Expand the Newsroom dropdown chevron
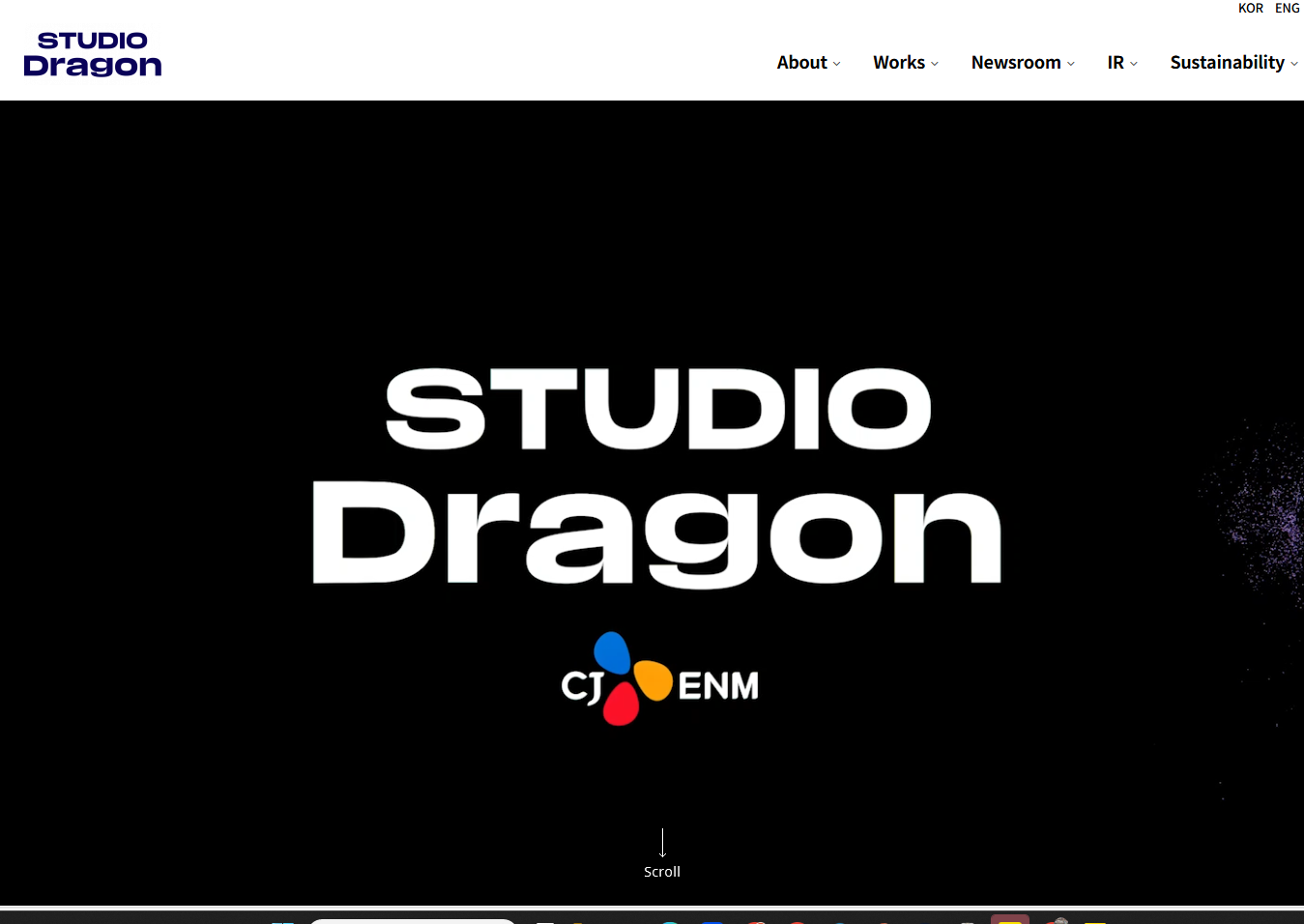 pyautogui.click(x=1071, y=64)
